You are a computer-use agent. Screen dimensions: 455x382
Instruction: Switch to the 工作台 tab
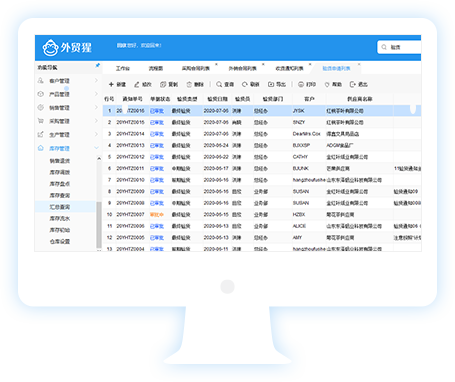click(123, 68)
